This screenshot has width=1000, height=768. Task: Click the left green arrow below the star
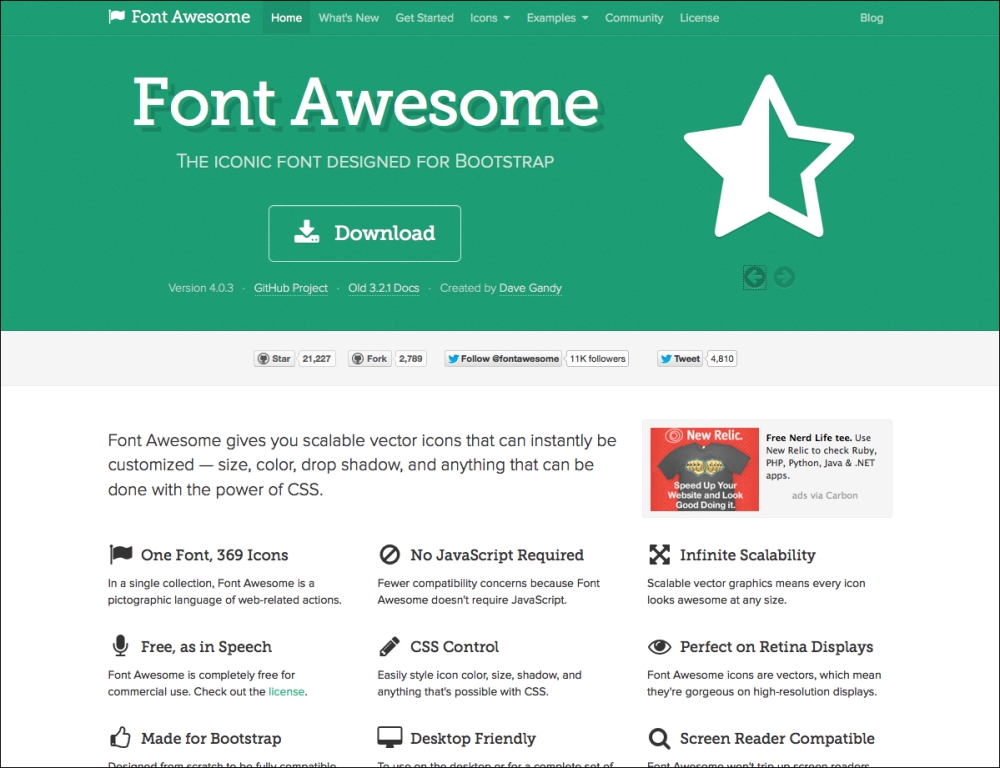click(755, 277)
